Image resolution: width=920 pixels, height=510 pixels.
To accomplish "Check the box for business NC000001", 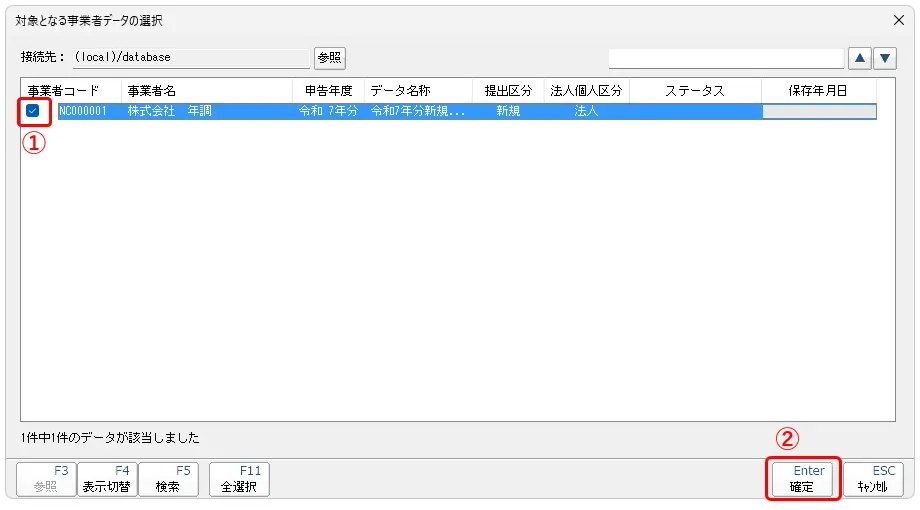I will pyautogui.click(x=33, y=111).
